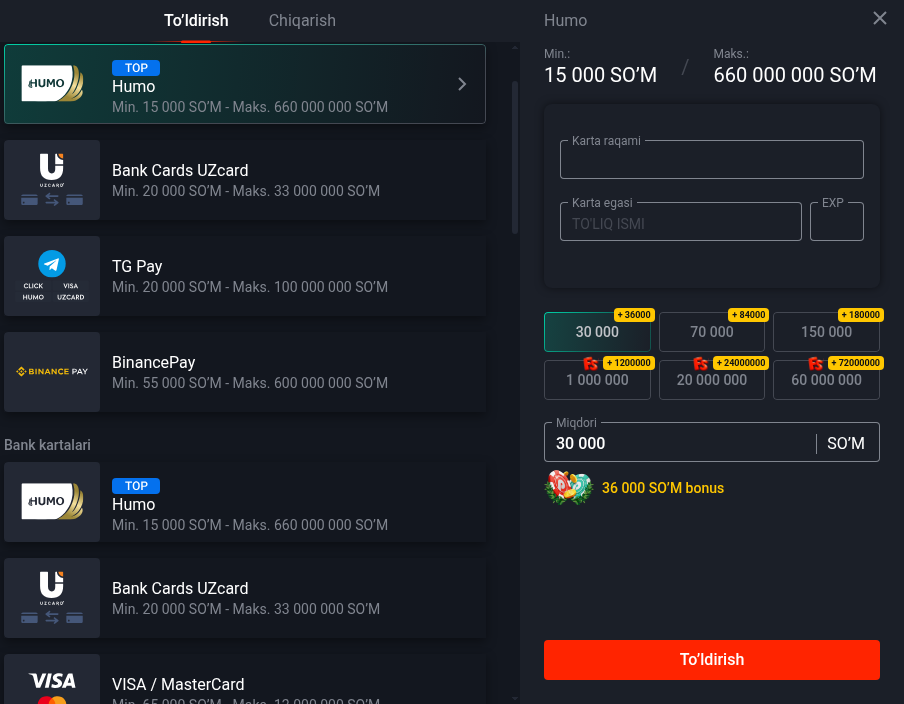Focus the Karta egasi name field
Viewport: 904px width, 704px height.
(x=680, y=221)
